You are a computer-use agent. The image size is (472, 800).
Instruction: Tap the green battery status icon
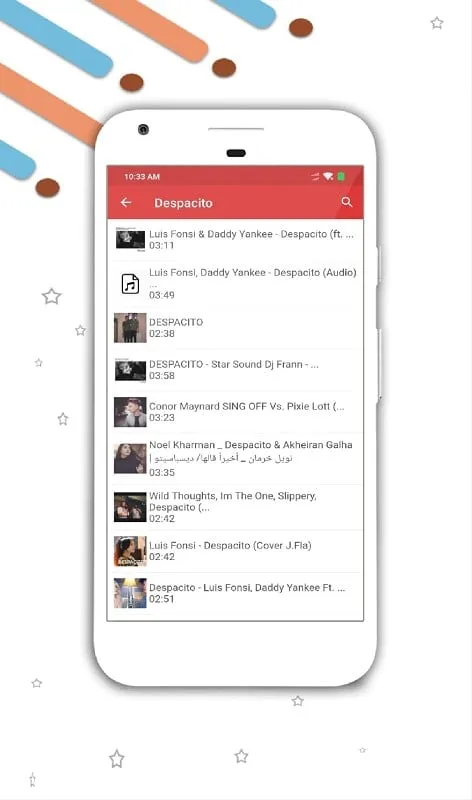341,177
